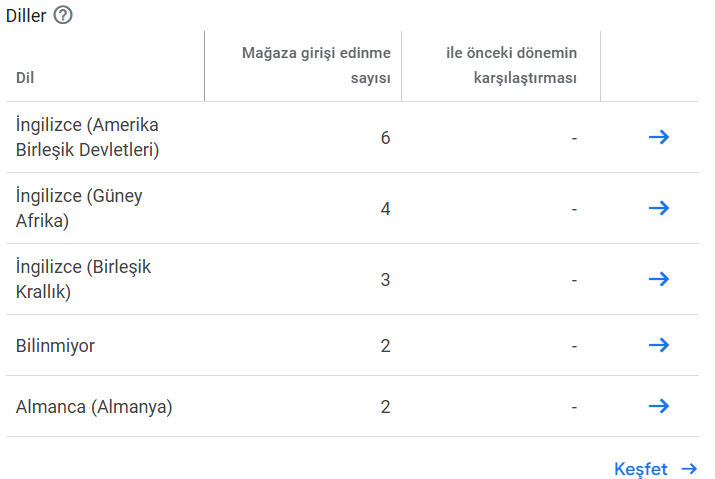
Task: Select the Almanca (Almanya) row label
Action: 94,406
